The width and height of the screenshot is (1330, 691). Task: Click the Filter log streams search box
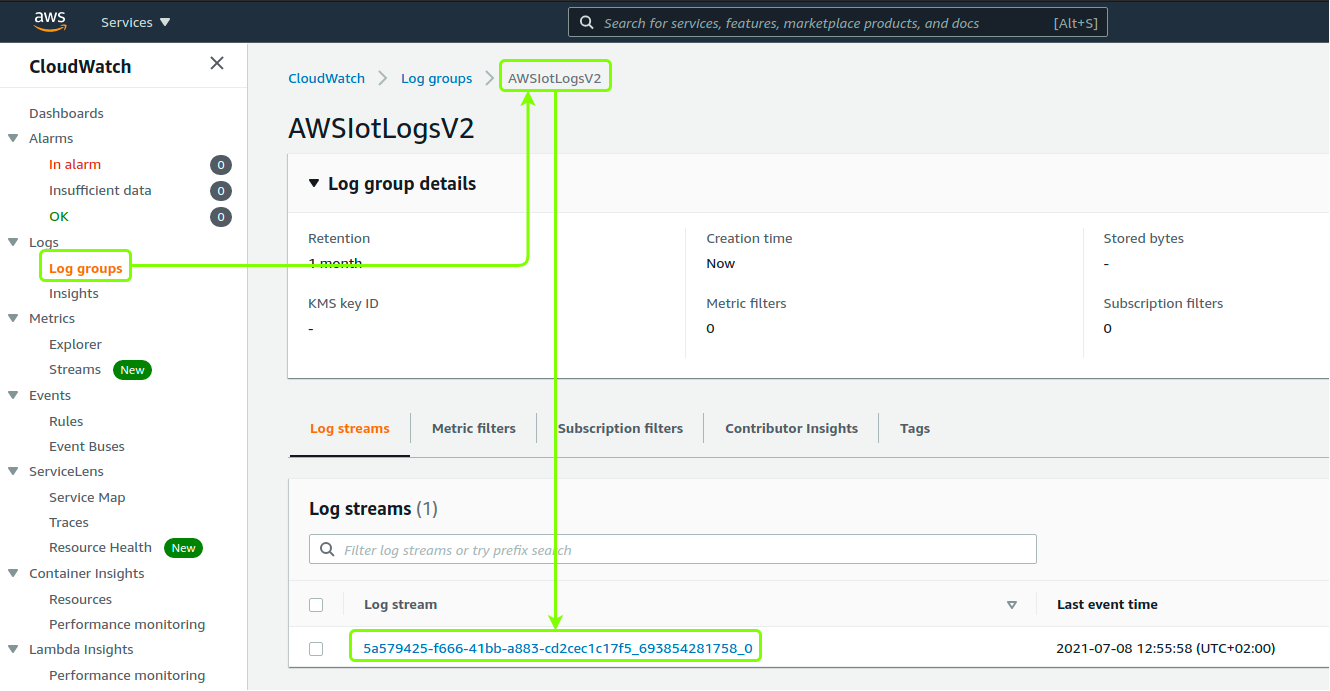[x=673, y=549]
